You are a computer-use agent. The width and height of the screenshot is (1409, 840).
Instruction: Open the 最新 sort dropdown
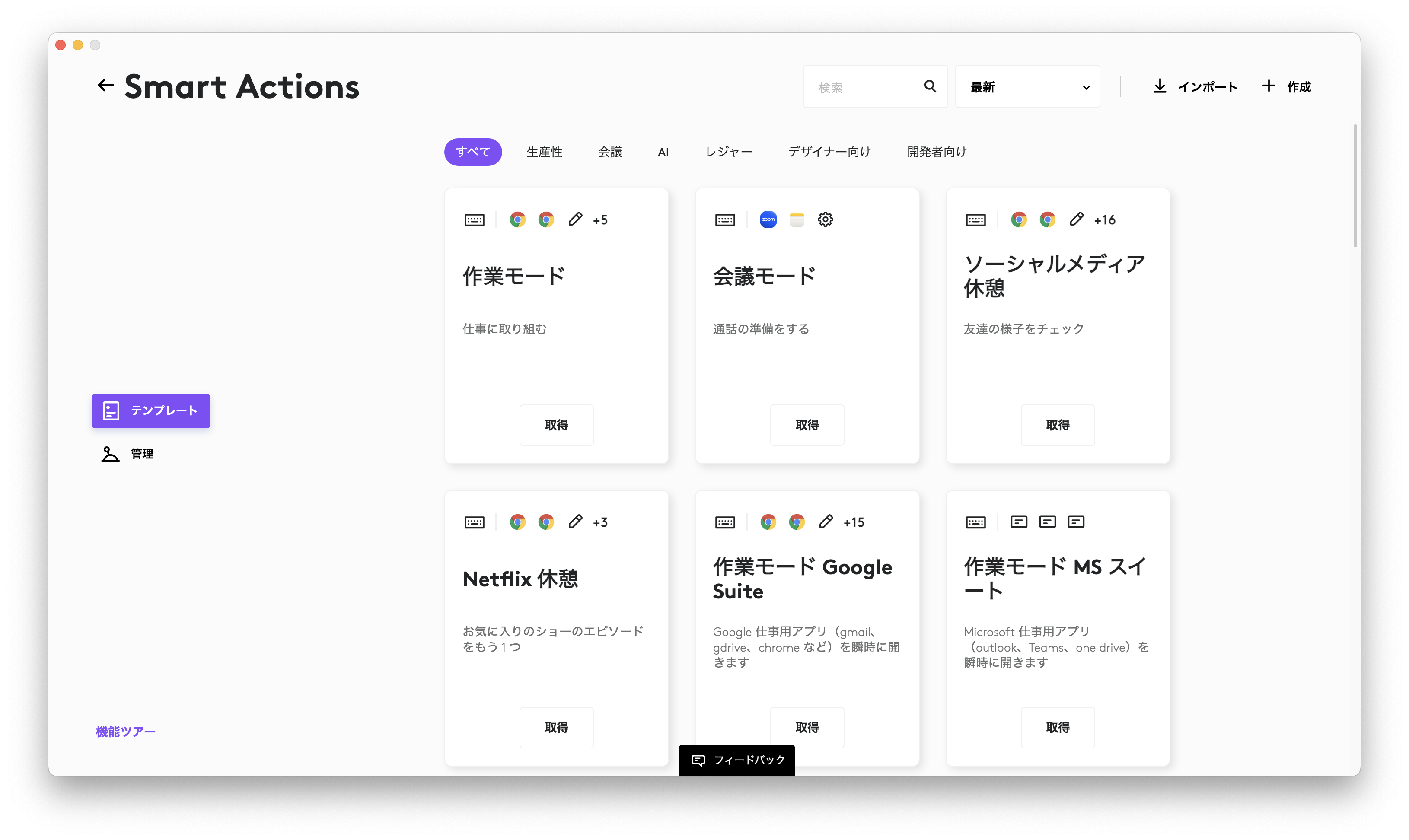(1027, 86)
